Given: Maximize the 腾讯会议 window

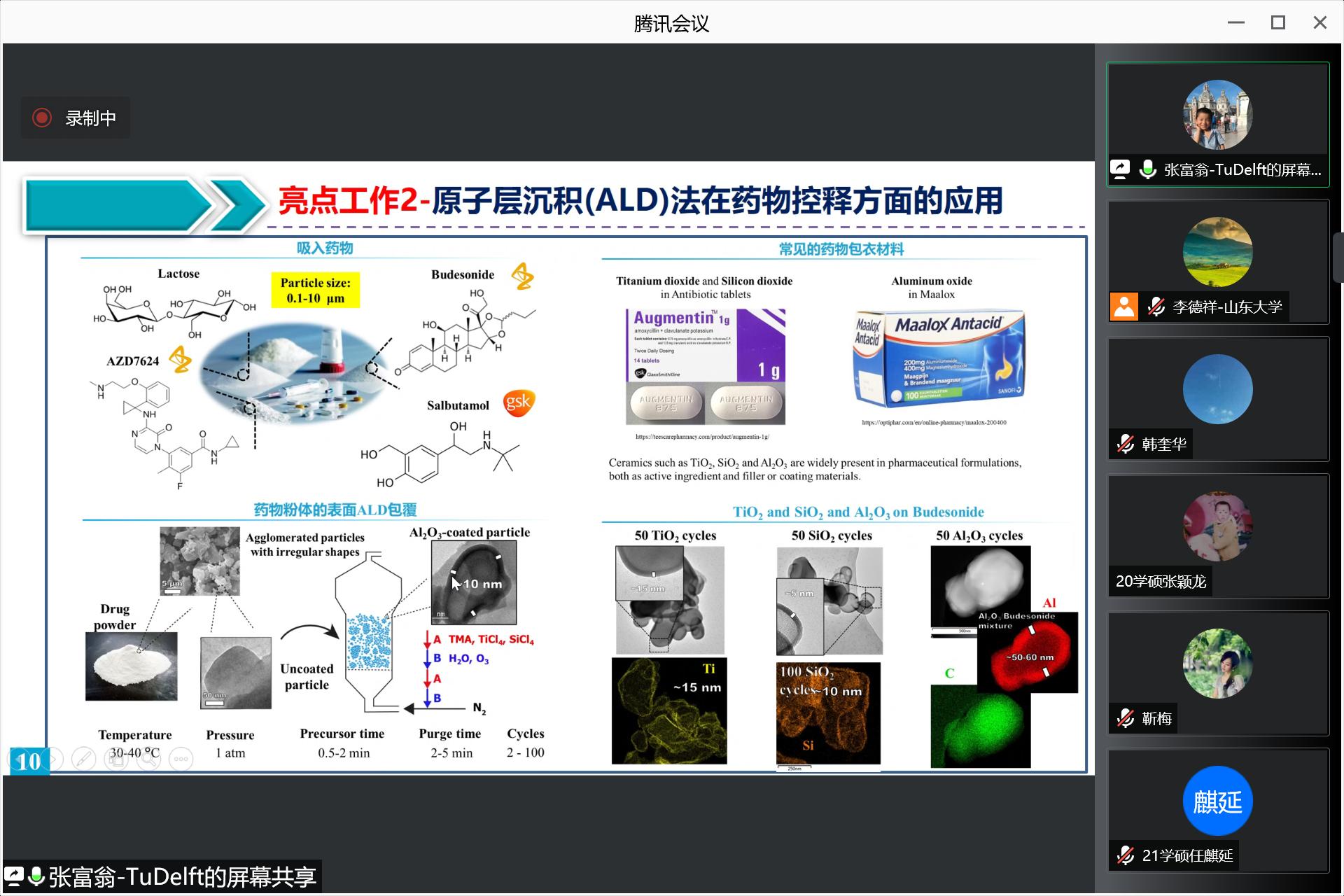Looking at the screenshot, I should click(x=1278, y=22).
